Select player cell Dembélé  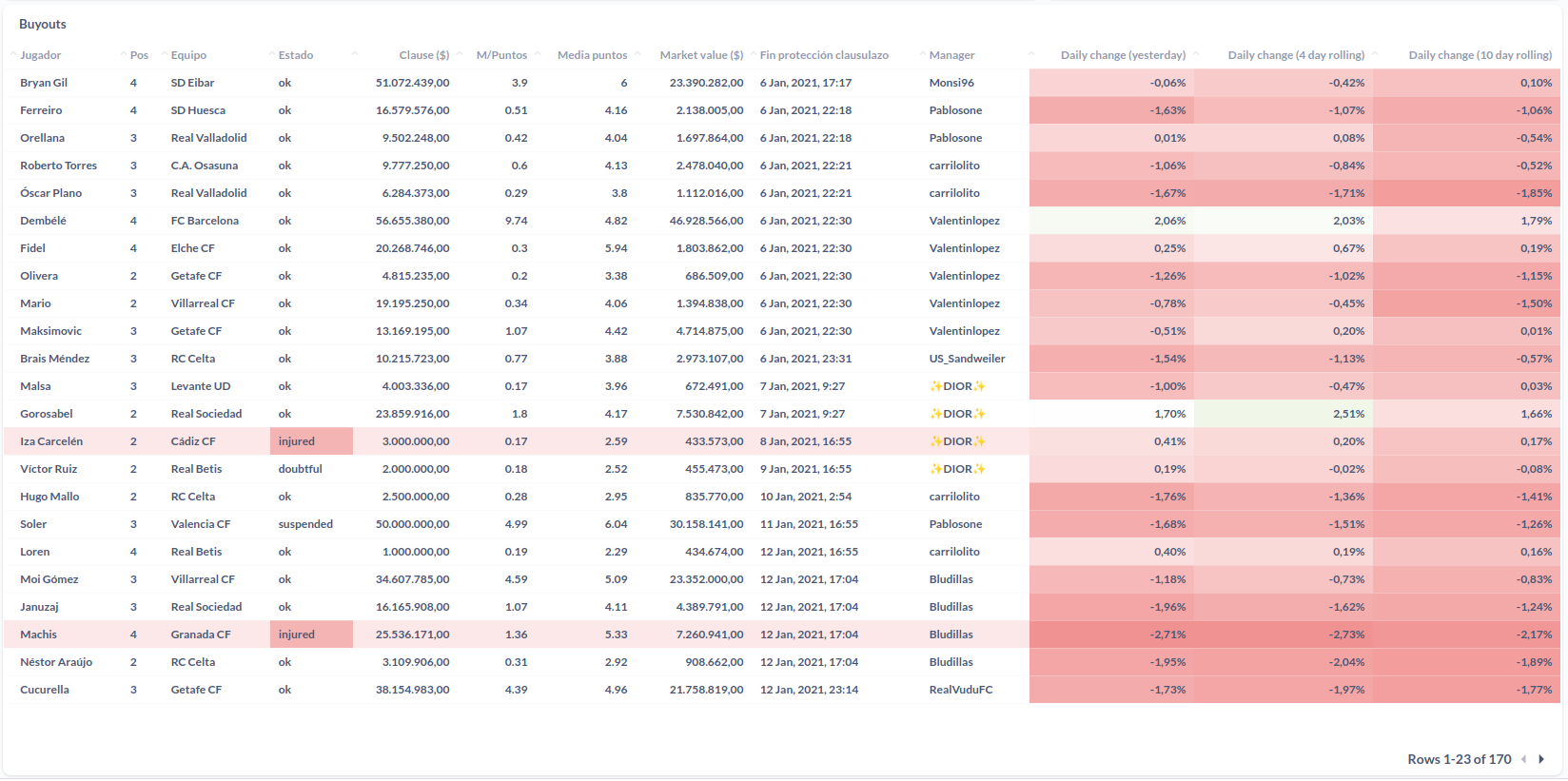[43, 221]
